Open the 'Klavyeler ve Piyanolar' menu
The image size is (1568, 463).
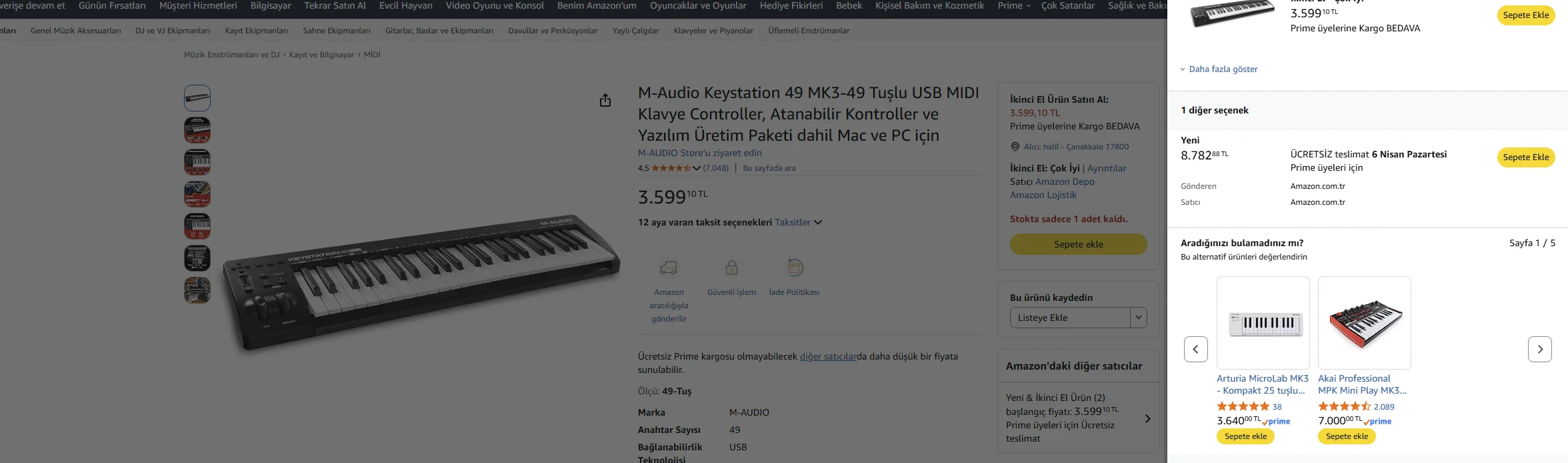click(713, 31)
